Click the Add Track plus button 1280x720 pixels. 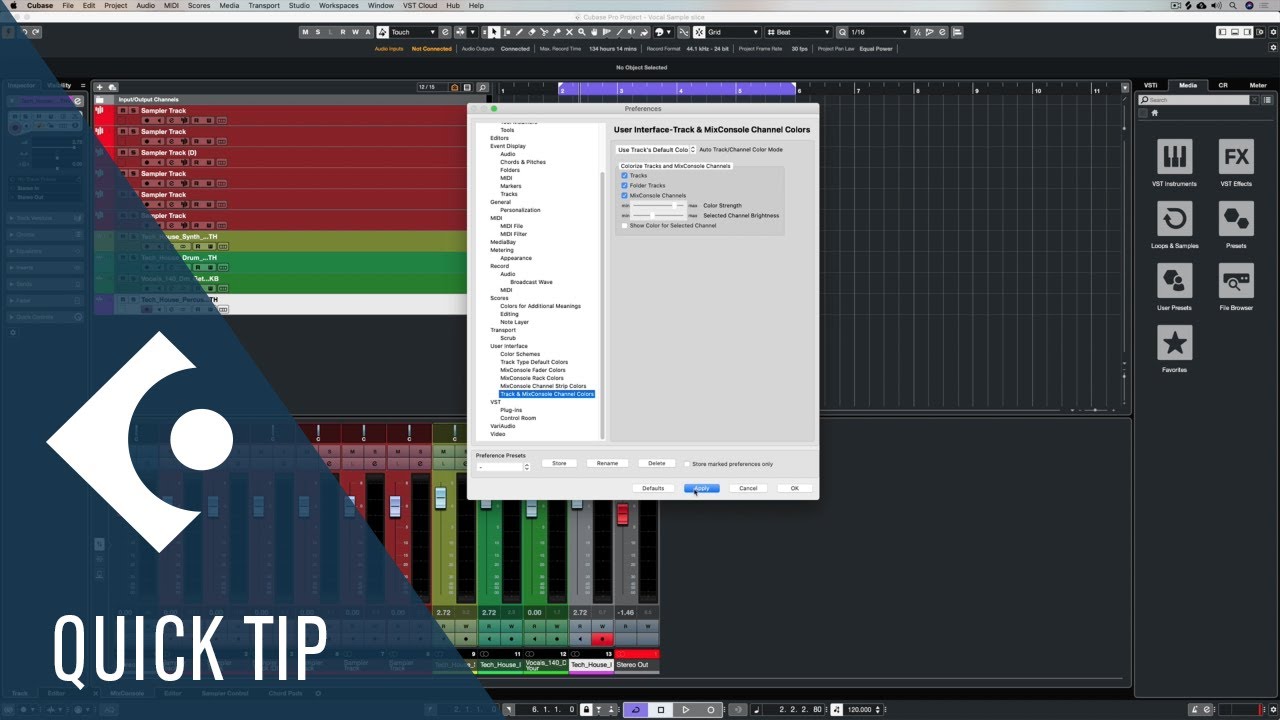[100, 87]
